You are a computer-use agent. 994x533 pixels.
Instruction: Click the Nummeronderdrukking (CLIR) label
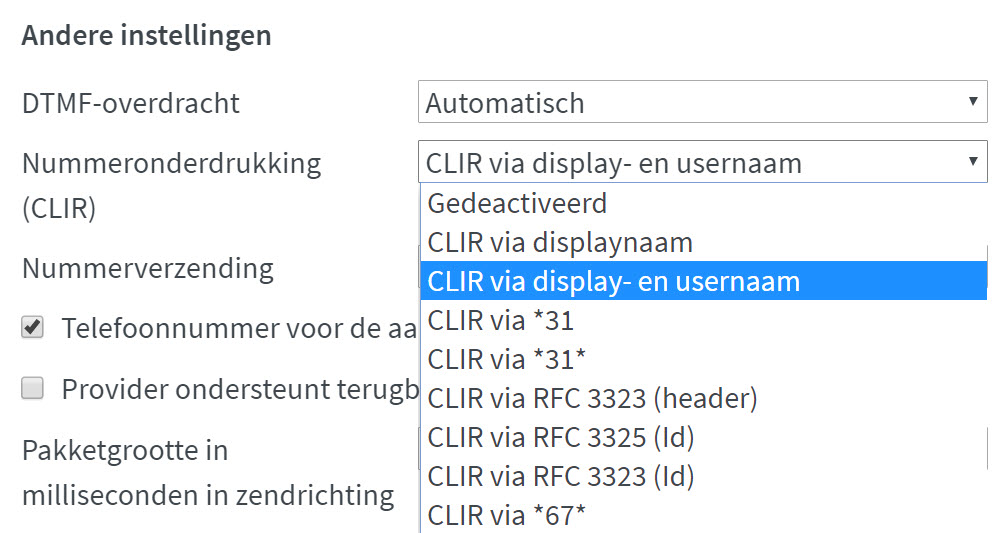[x=171, y=163]
